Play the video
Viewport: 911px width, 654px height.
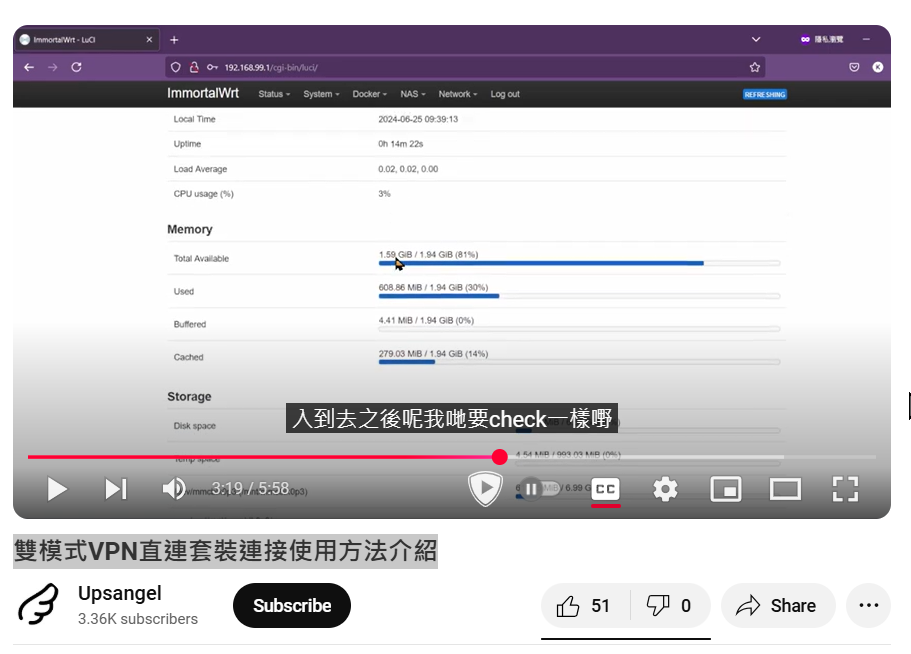57,489
